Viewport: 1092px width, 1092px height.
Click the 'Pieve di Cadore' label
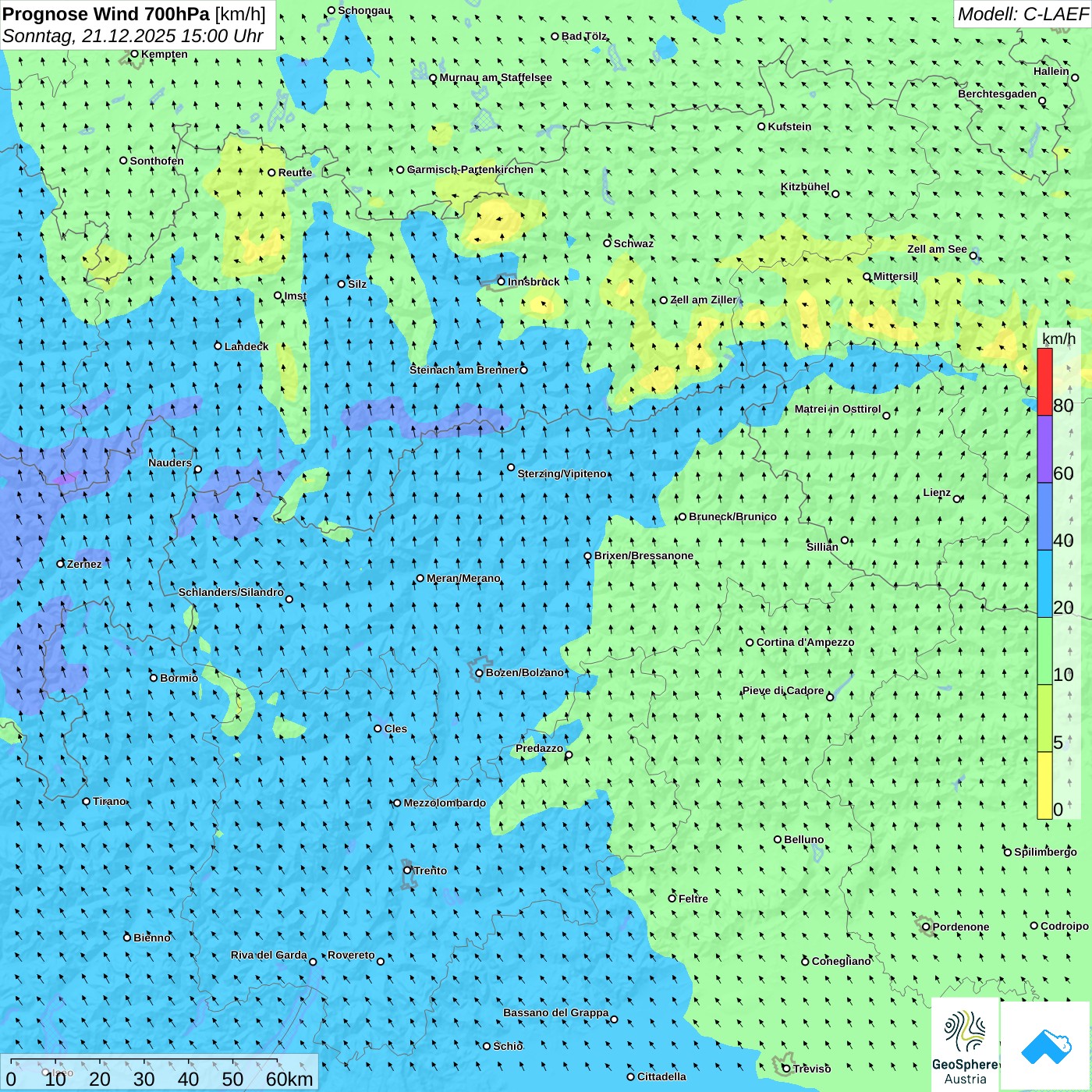[x=783, y=690]
